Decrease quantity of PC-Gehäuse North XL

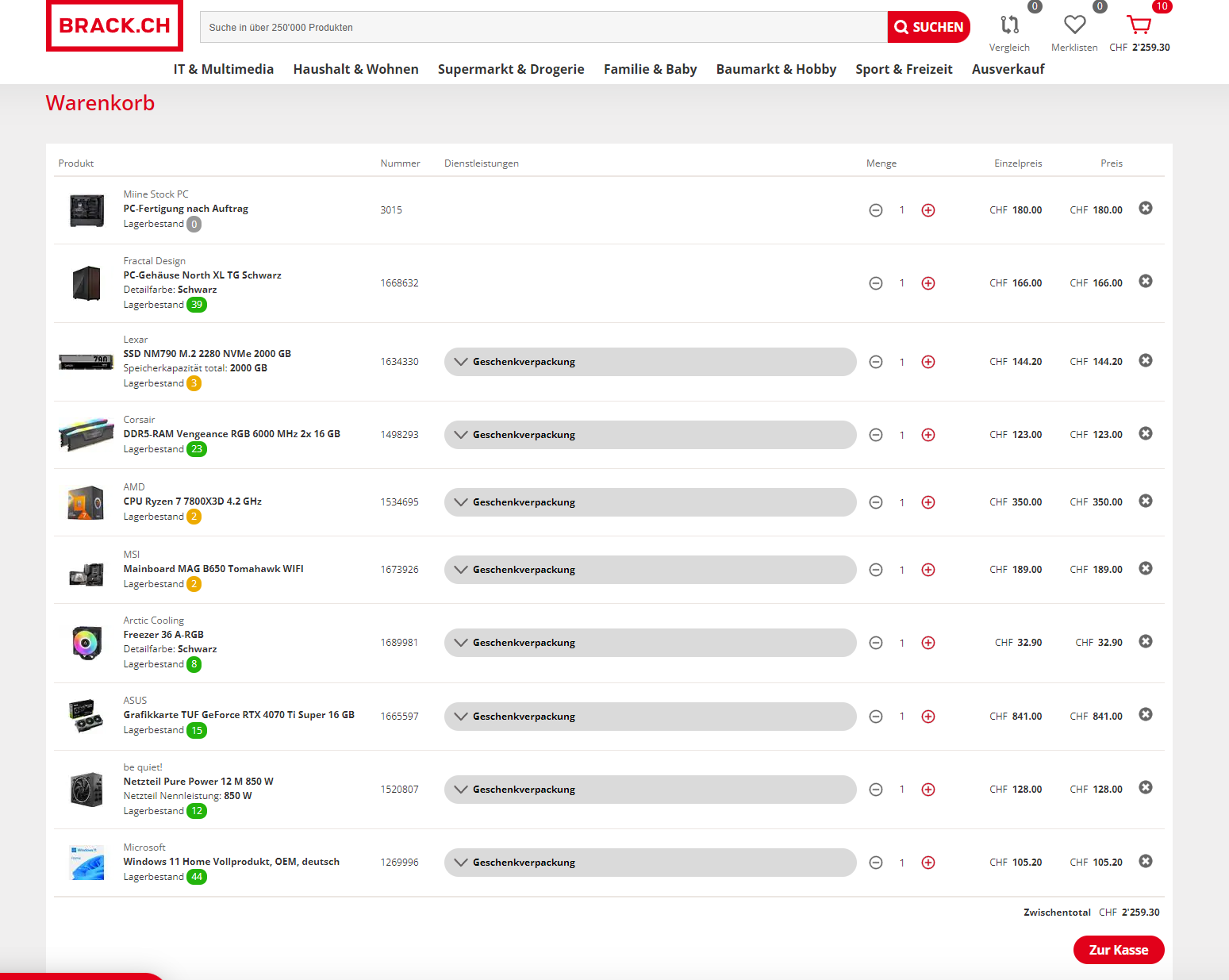click(876, 283)
